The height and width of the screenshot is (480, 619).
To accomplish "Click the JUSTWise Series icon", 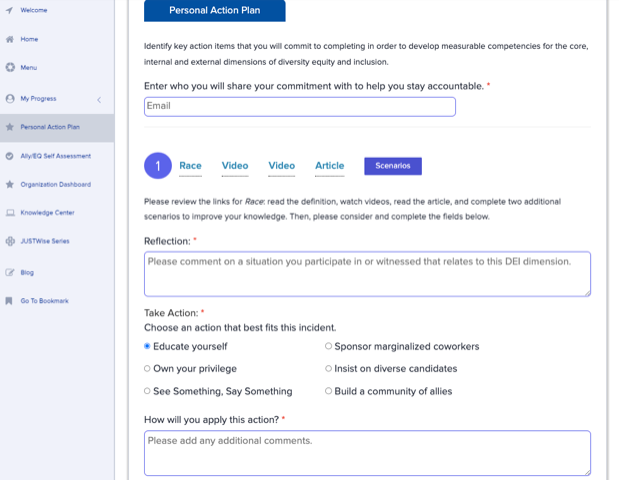I will tap(10, 241).
